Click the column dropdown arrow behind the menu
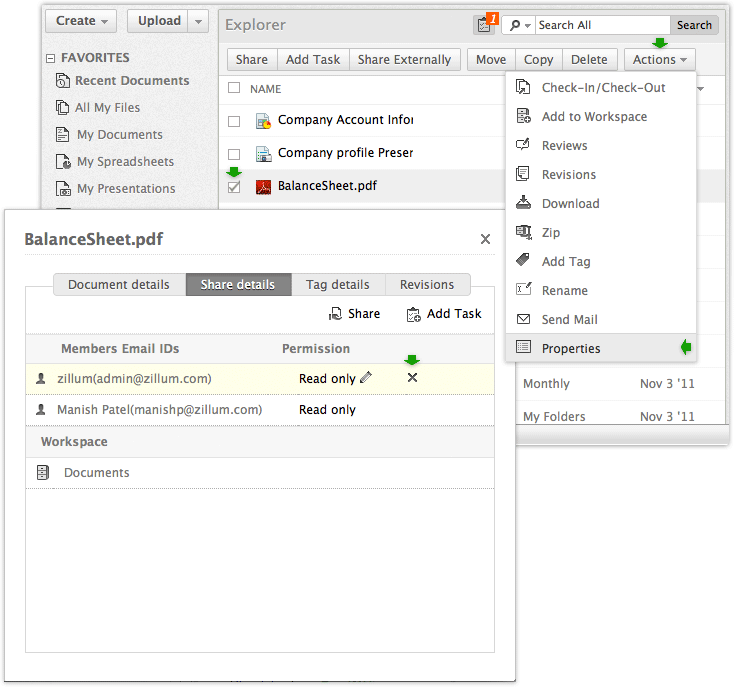Image resolution: width=734 pixels, height=687 pixels. 701,88
